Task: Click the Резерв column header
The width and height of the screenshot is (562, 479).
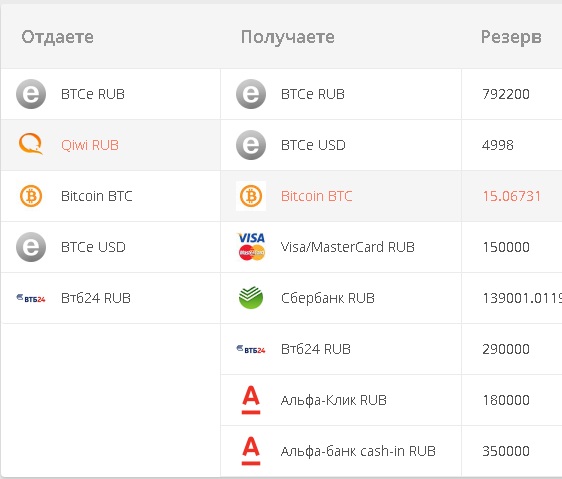Action: pos(511,37)
